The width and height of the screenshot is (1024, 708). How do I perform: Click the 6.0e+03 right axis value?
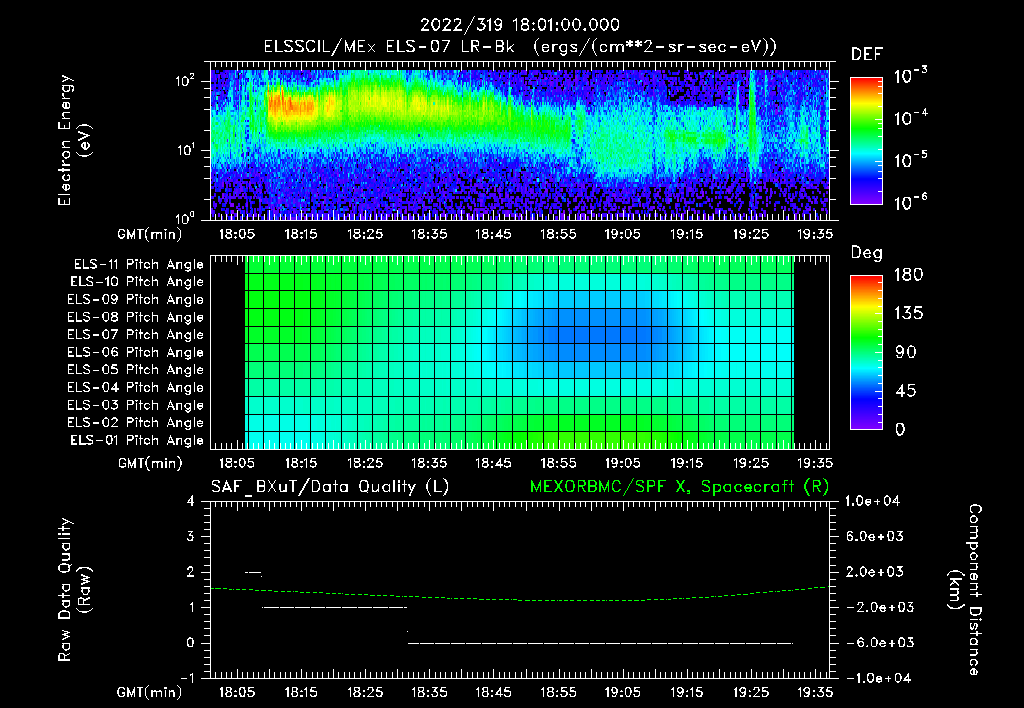click(x=875, y=537)
